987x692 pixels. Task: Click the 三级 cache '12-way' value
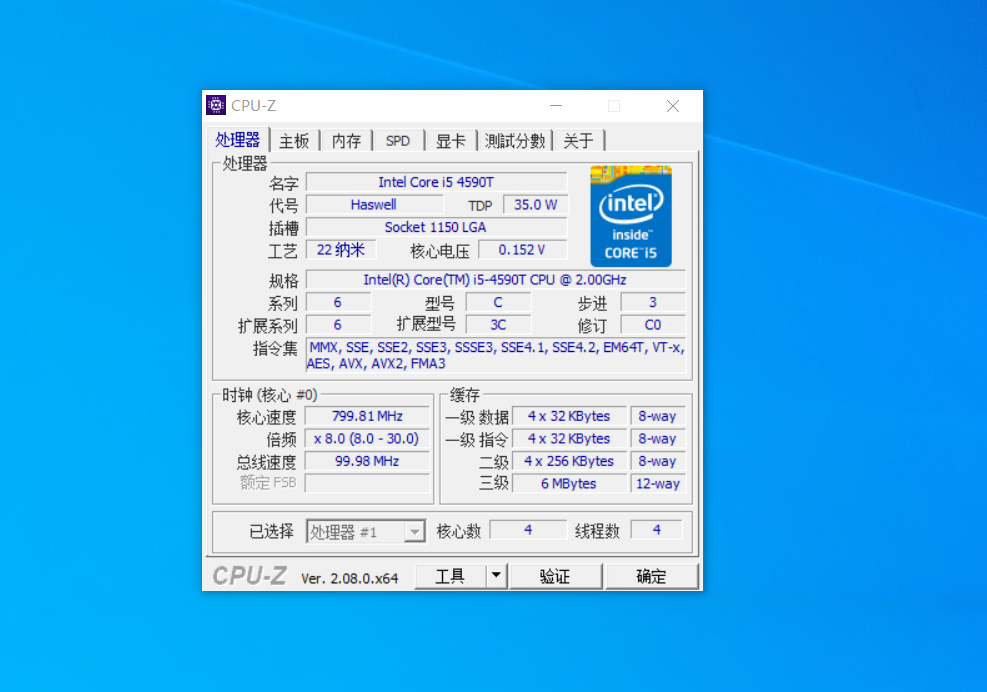coord(658,484)
